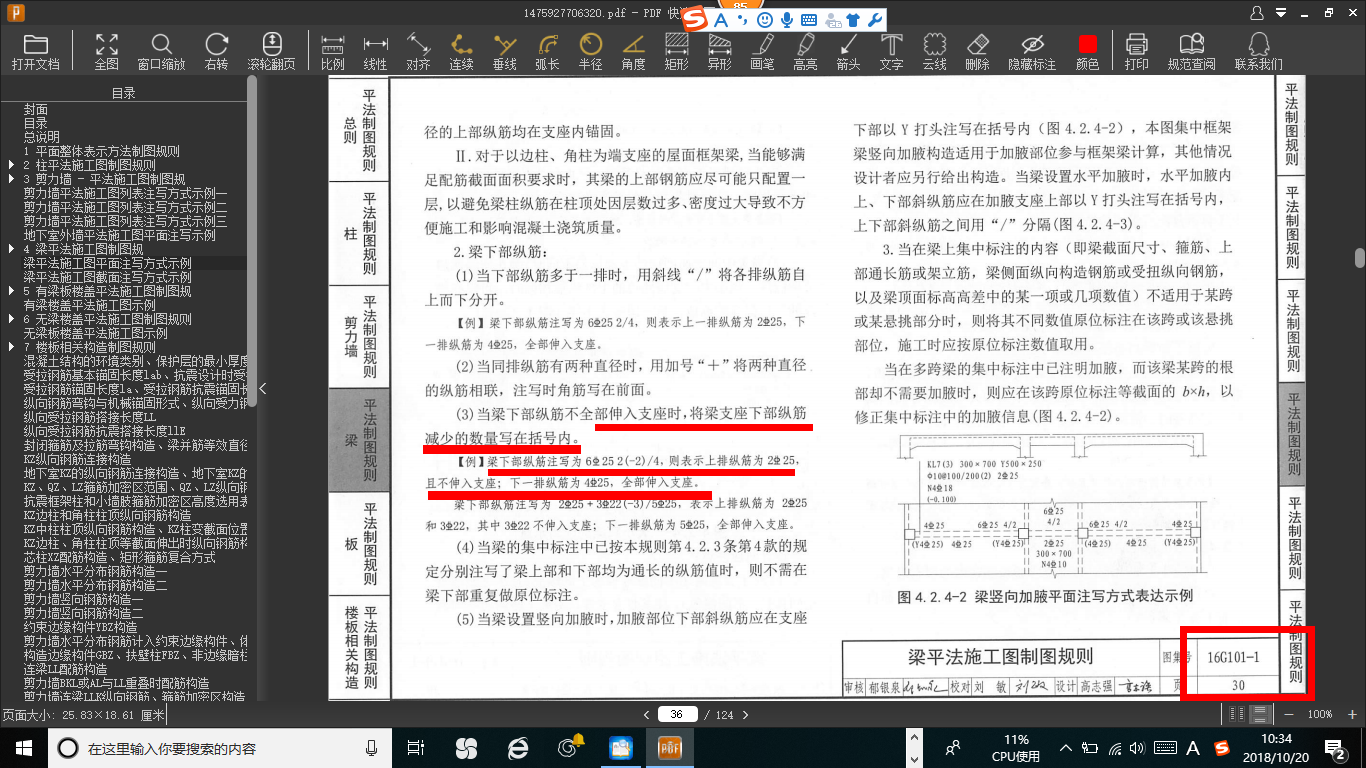The width and height of the screenshot is (1366, 768).
Task: Select the 弧长 arc length tool
Action: click(547, 51)
